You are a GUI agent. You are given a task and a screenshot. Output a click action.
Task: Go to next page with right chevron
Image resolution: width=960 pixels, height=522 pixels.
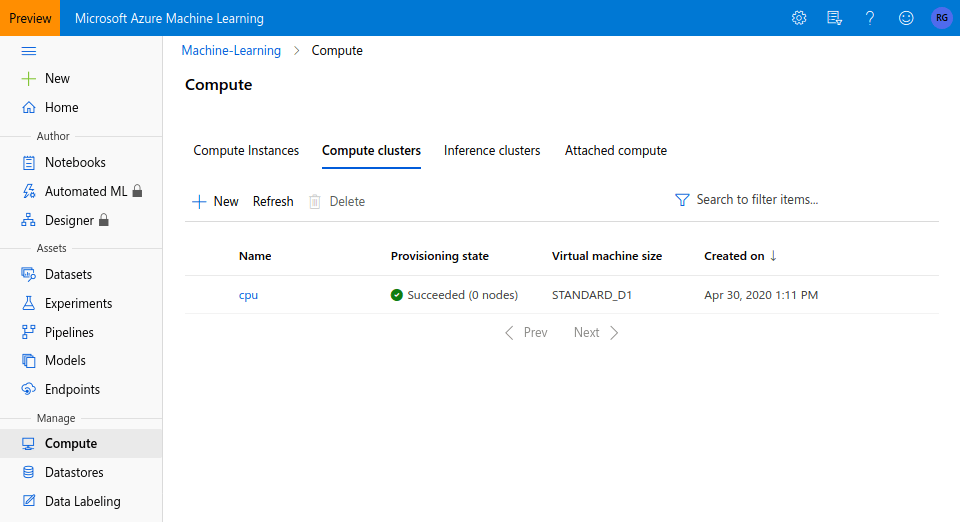pyautogui.click(x=615, y=333)
